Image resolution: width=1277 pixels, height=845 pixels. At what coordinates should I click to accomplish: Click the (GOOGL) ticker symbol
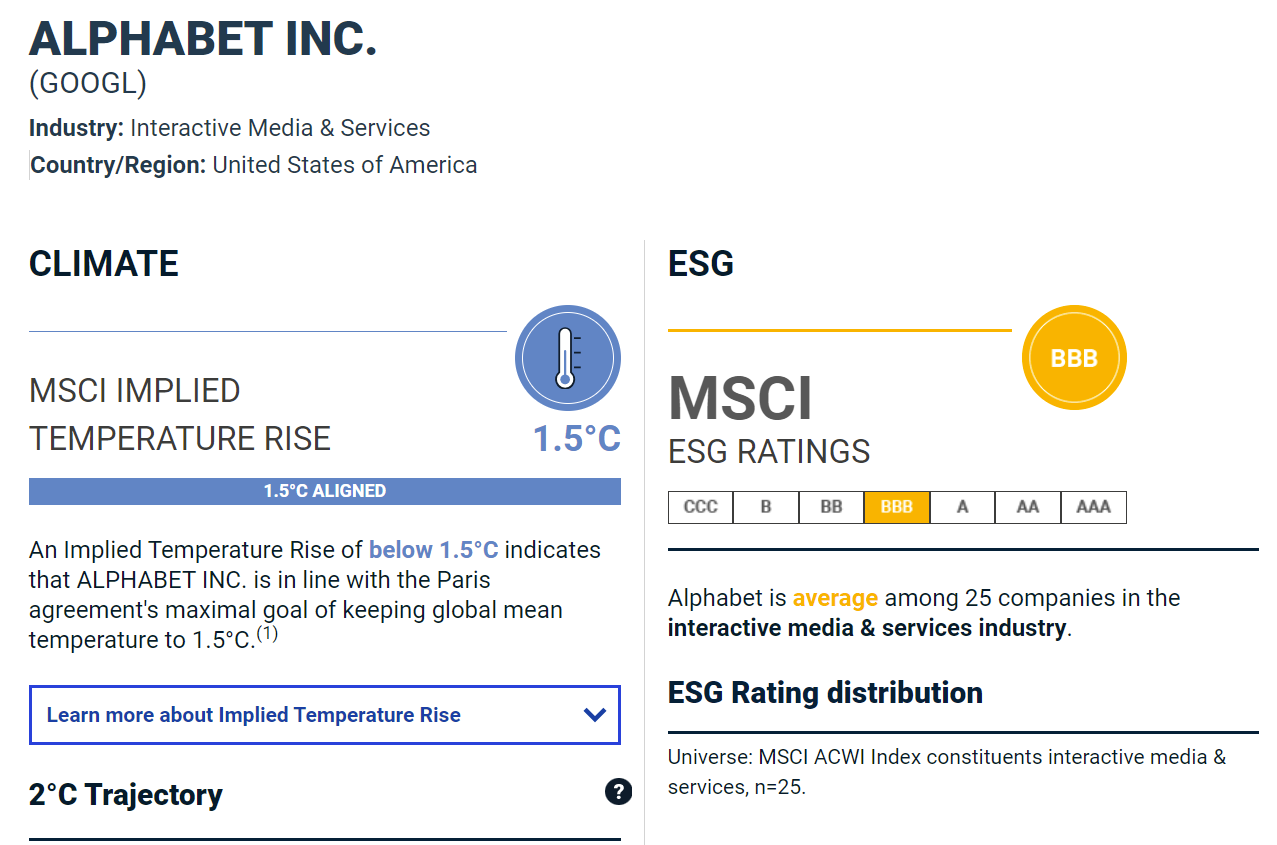click(88, 84)
